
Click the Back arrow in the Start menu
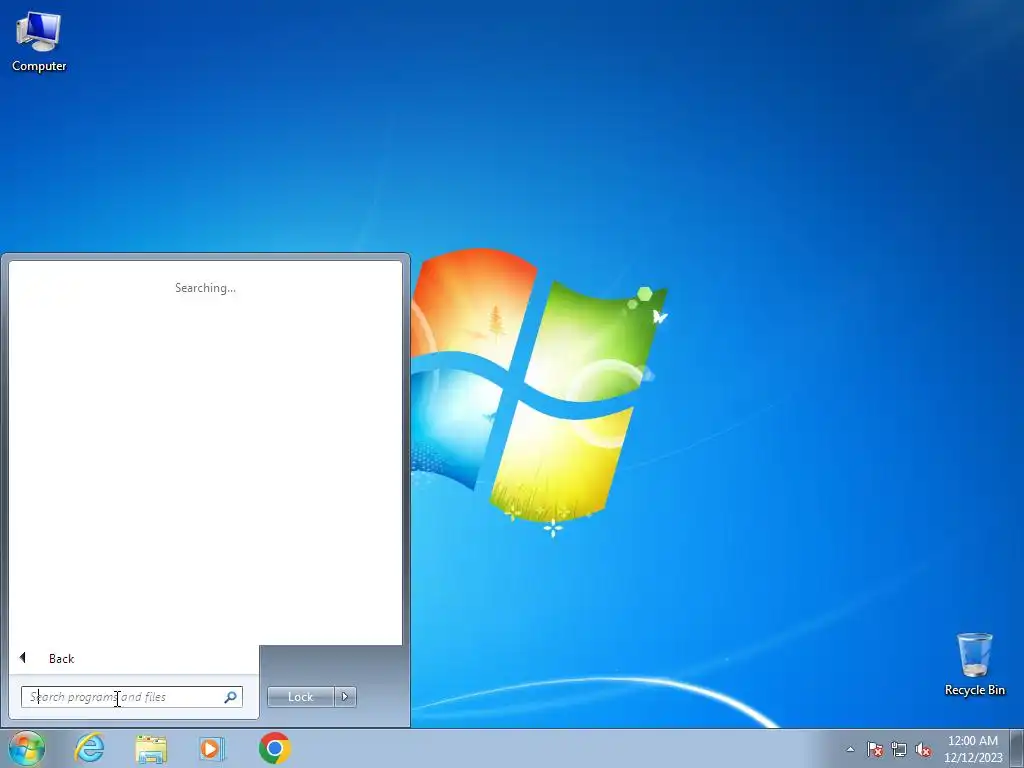(23, 658)
